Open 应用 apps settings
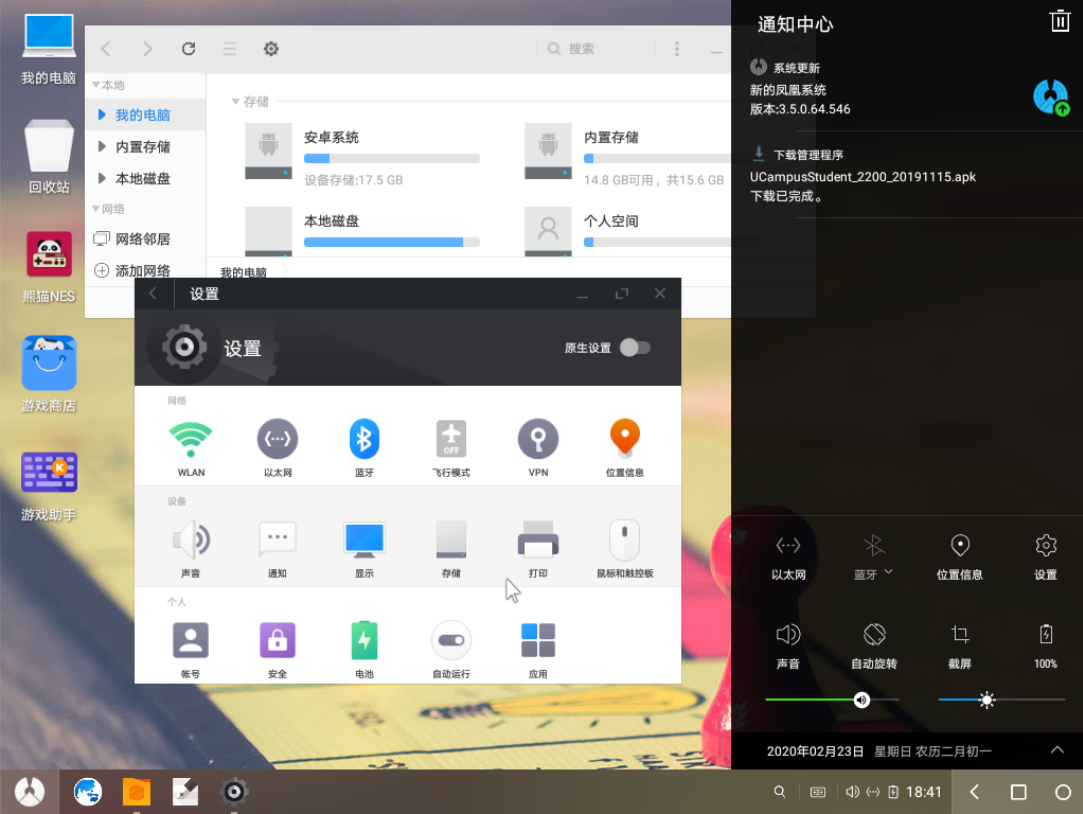Screen dimensions: 1083x814 (538, 650)
